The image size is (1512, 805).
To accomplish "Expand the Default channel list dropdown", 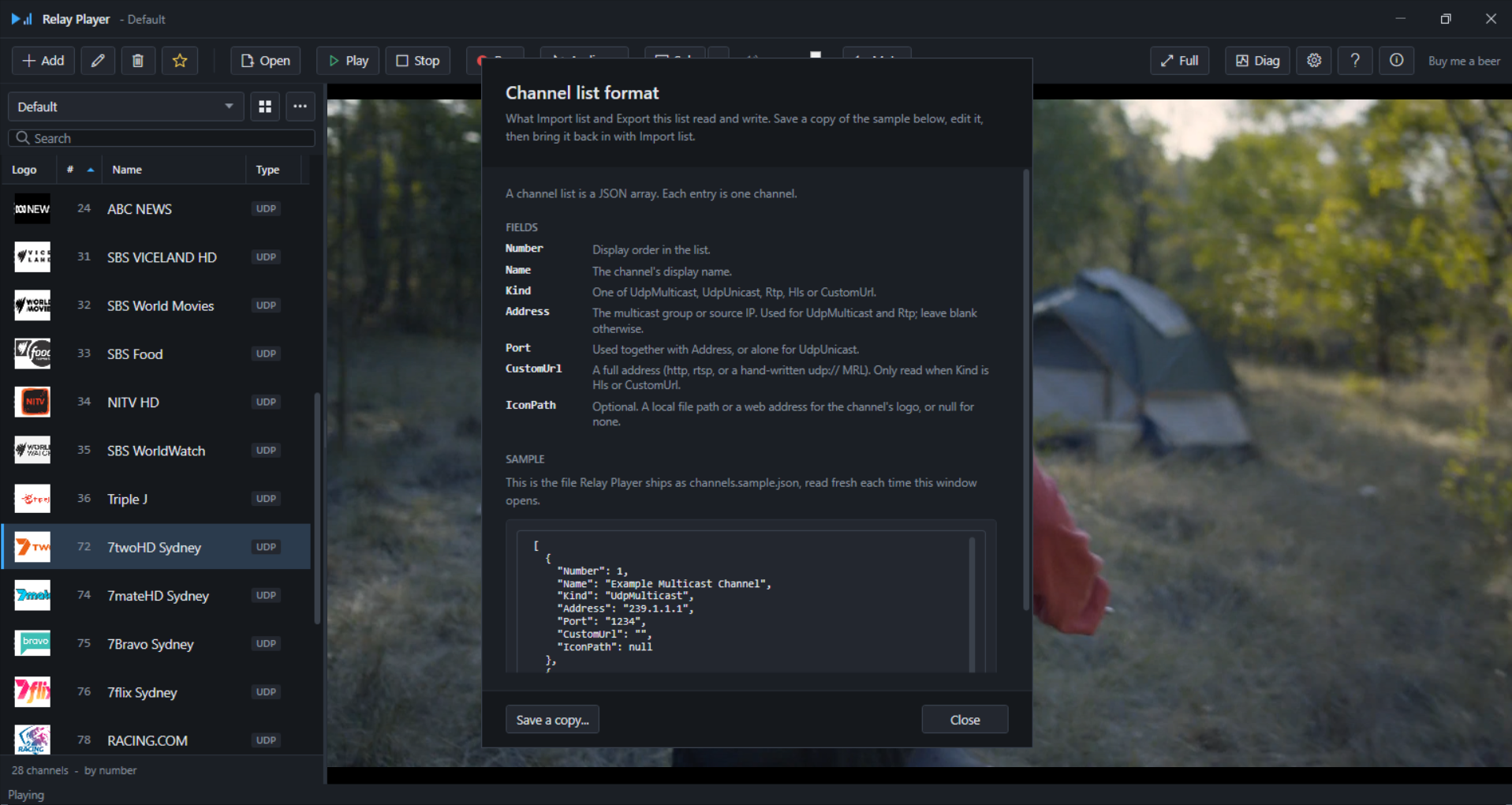I will [x=125, y=107].
